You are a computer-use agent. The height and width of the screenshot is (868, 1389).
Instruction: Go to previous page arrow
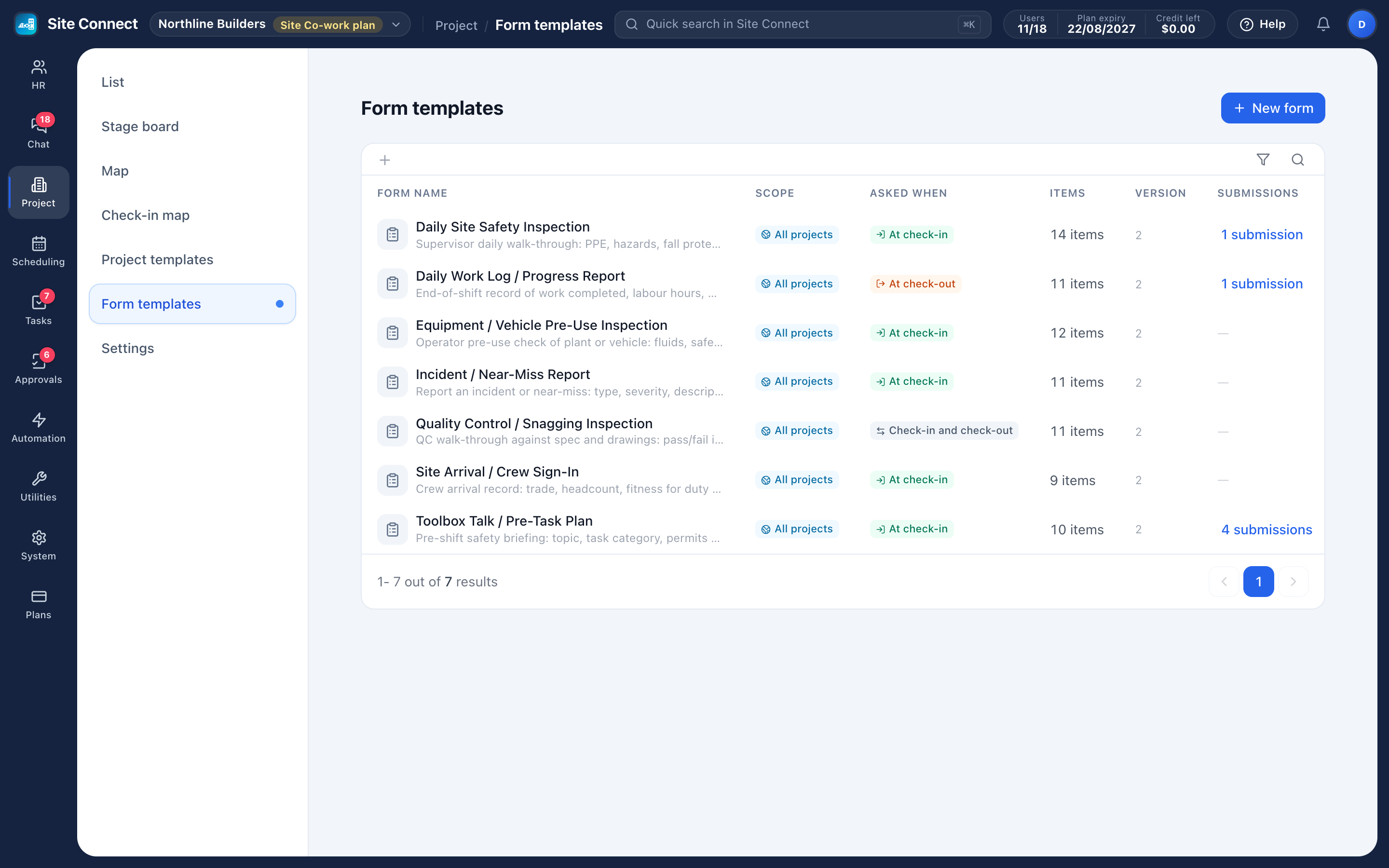pyautogui.click(x=1224, y=582)
